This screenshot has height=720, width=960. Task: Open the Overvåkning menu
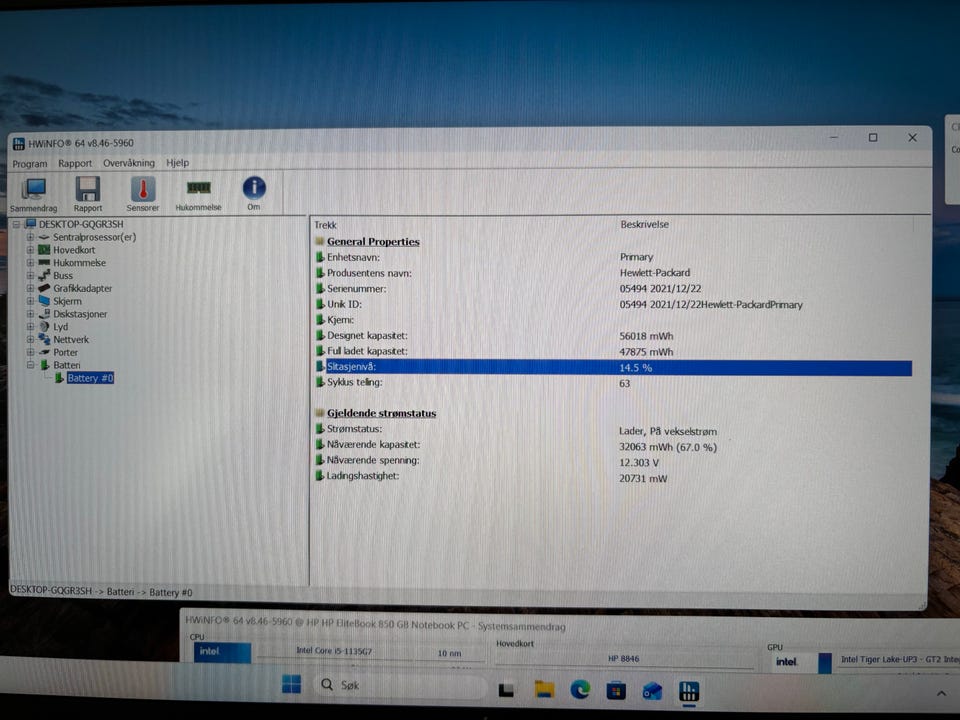(129, 163)
